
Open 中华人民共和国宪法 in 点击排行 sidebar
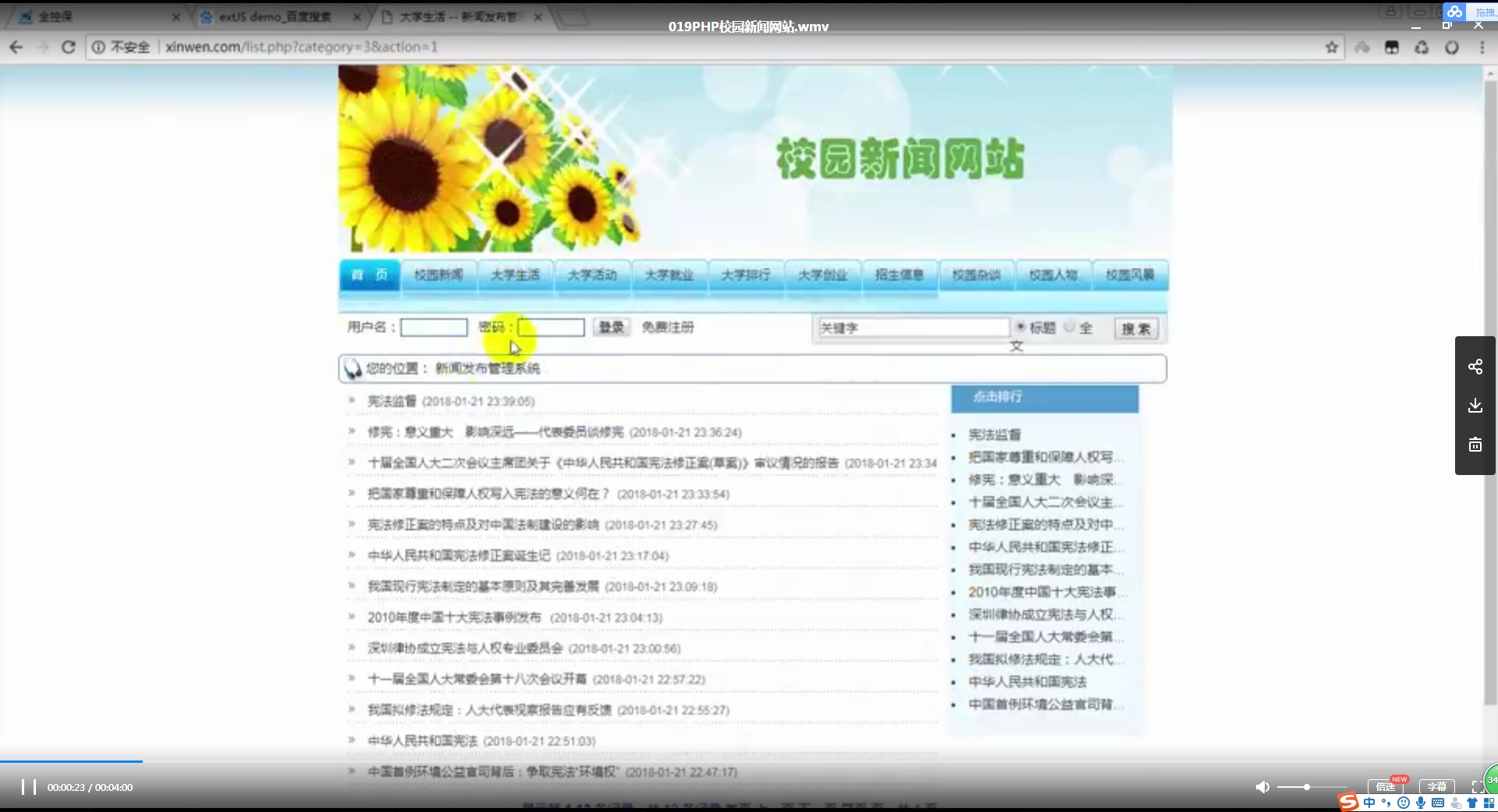click(x=1028, y=682)
